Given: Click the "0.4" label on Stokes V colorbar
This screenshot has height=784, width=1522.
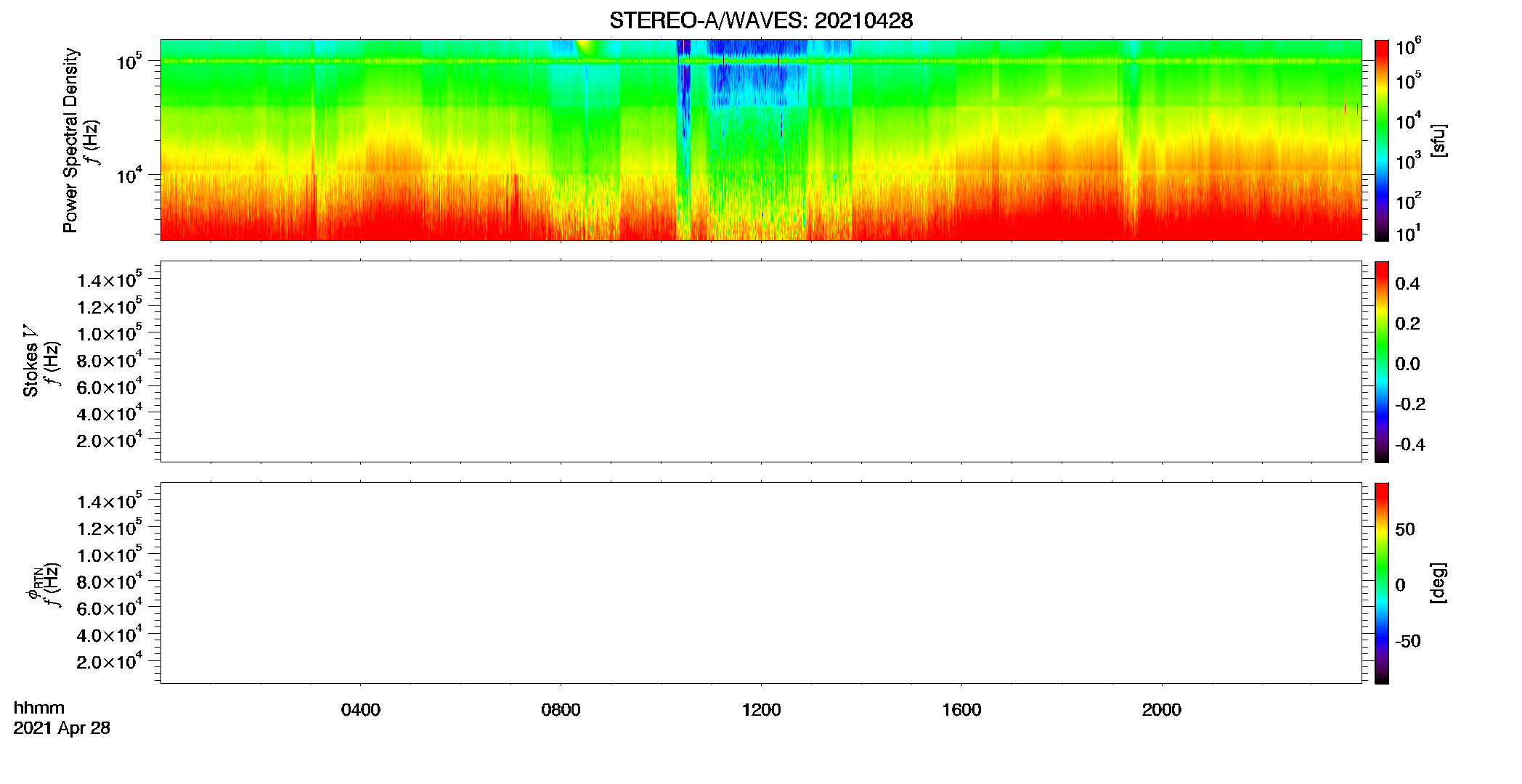Looking at the screenshot, I should click(1407, 284).
